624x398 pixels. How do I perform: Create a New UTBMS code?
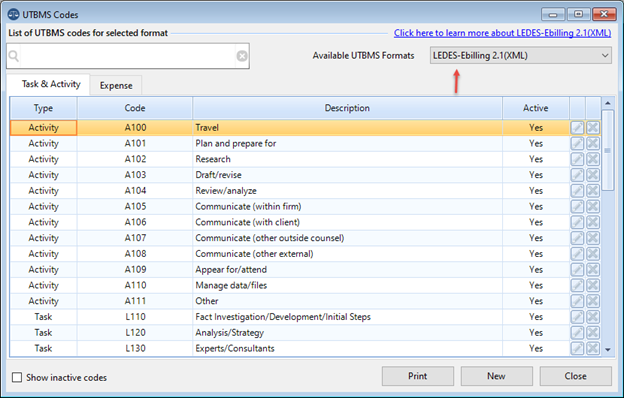[496, 376]
